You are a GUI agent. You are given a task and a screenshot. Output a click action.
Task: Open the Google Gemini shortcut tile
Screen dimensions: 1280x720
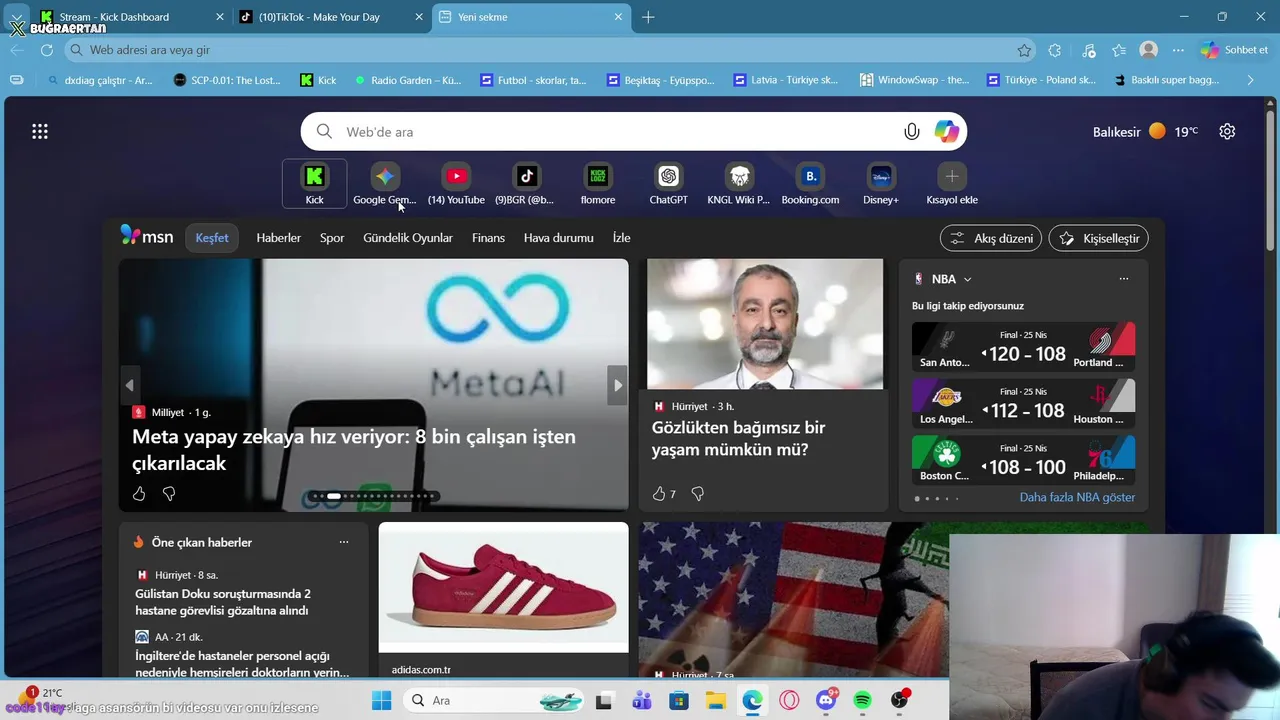click(385, 184)
